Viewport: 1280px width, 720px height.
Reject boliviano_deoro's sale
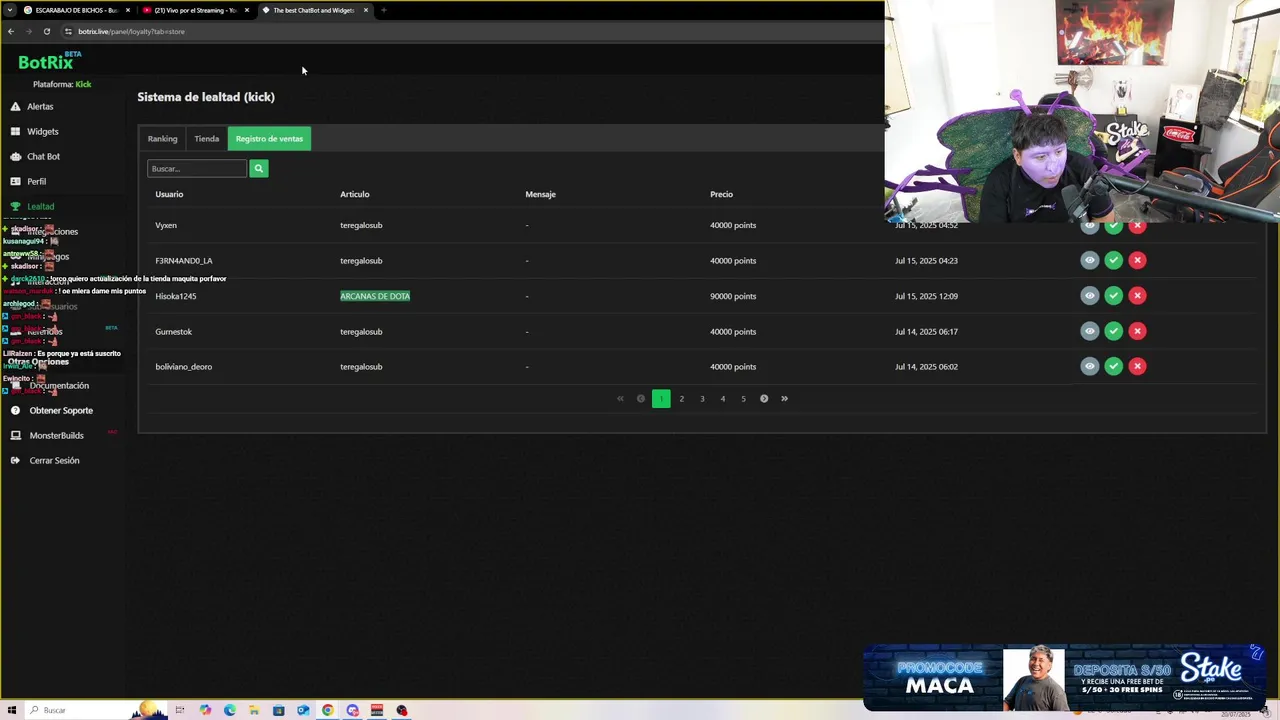click(1137, 366)
